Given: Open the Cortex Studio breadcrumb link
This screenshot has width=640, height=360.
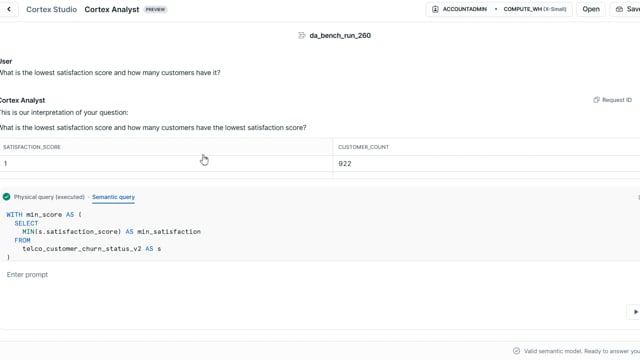Looking at the screenshot, I should 51,9.
